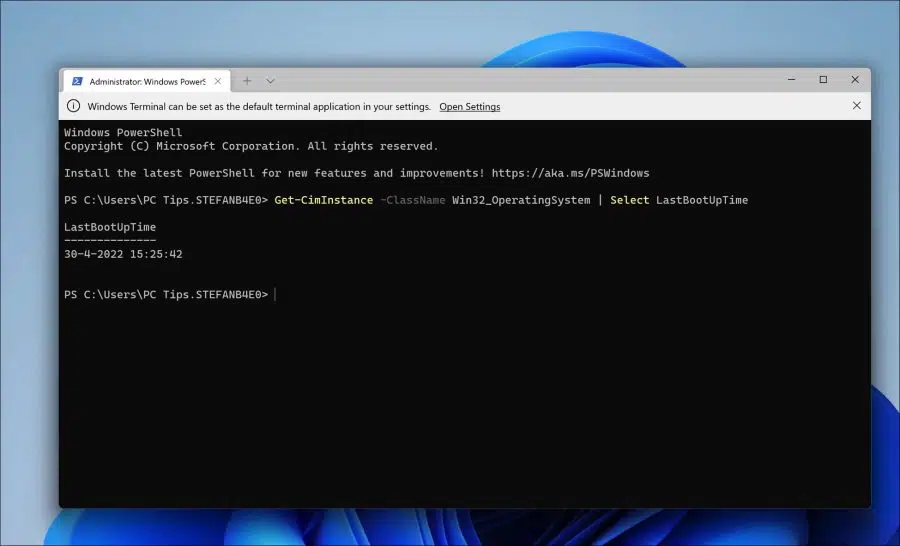Viewport: 900px width, 546px height.
Task: Open a new tab with plus button
Action: pyautogui.click(x=247, y=81)
